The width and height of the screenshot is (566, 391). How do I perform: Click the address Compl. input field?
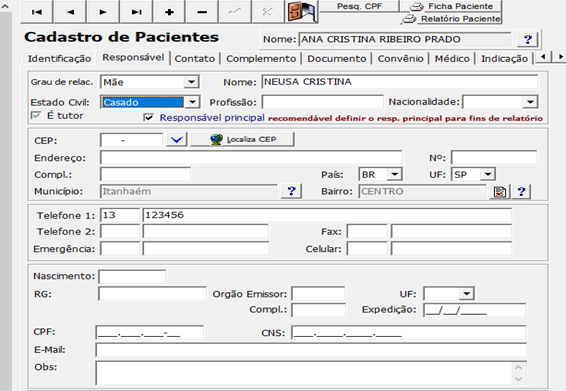145,174
